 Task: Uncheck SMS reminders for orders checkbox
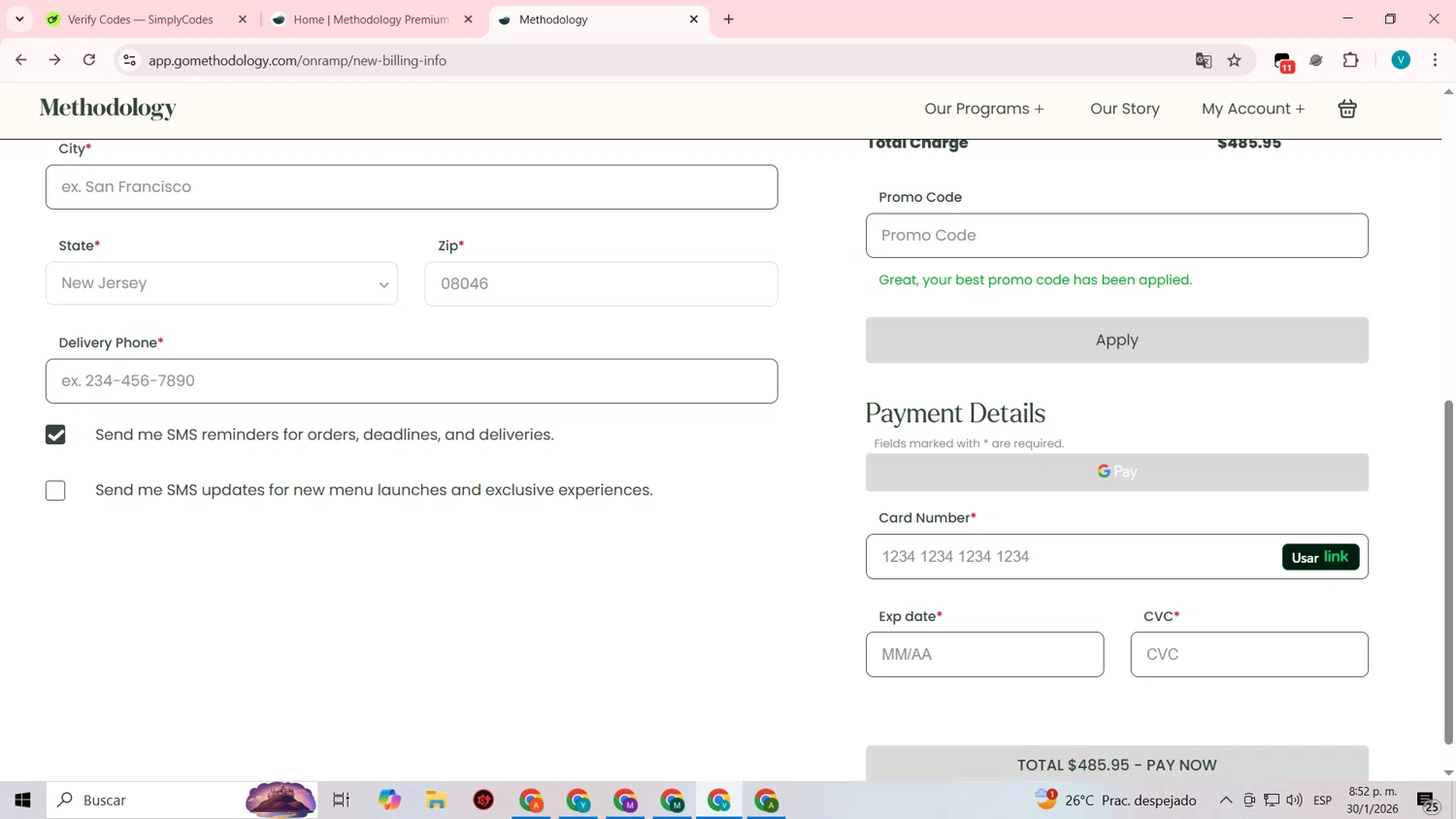tap(55, 435)
